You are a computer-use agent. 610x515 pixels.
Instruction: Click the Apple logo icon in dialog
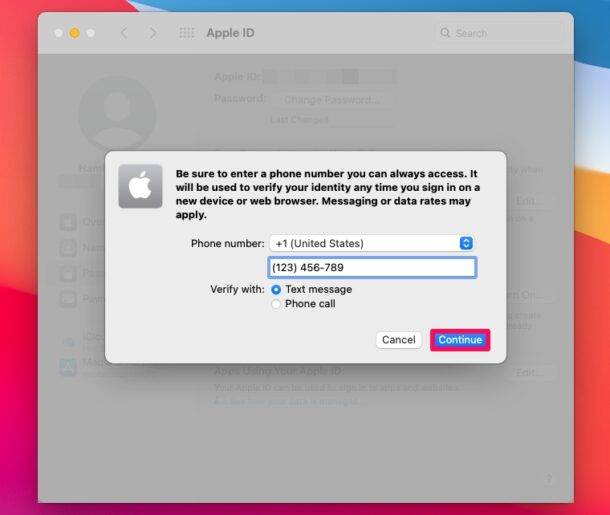[x=140, y=186]
